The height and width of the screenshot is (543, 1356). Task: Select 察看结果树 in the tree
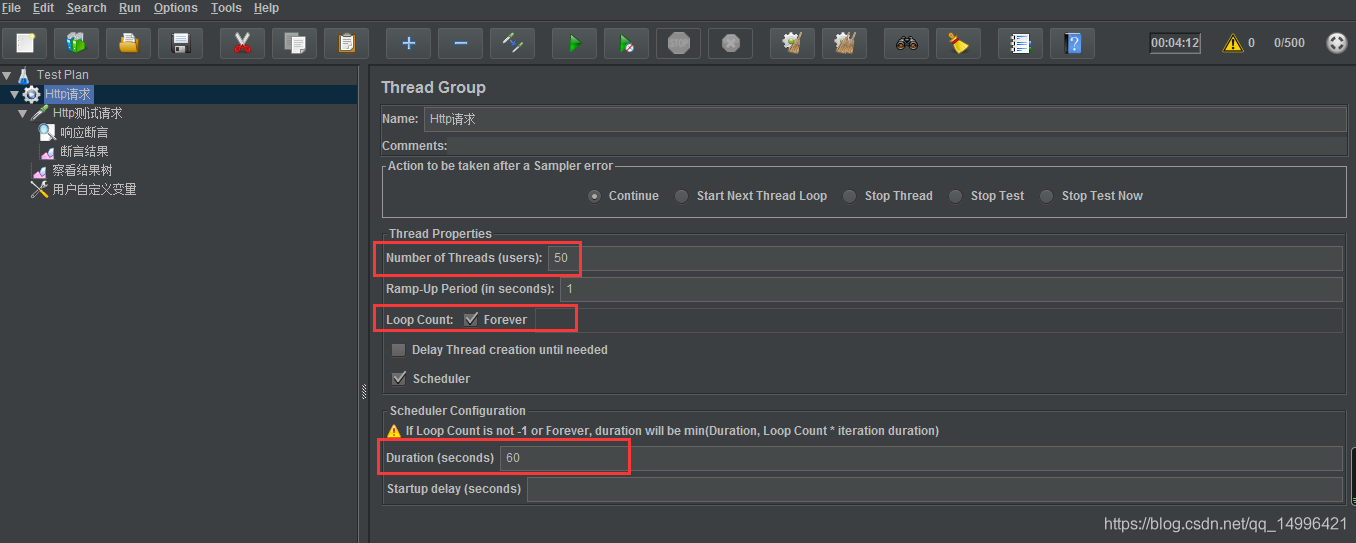pyautogui.click(x=82, y=170)
